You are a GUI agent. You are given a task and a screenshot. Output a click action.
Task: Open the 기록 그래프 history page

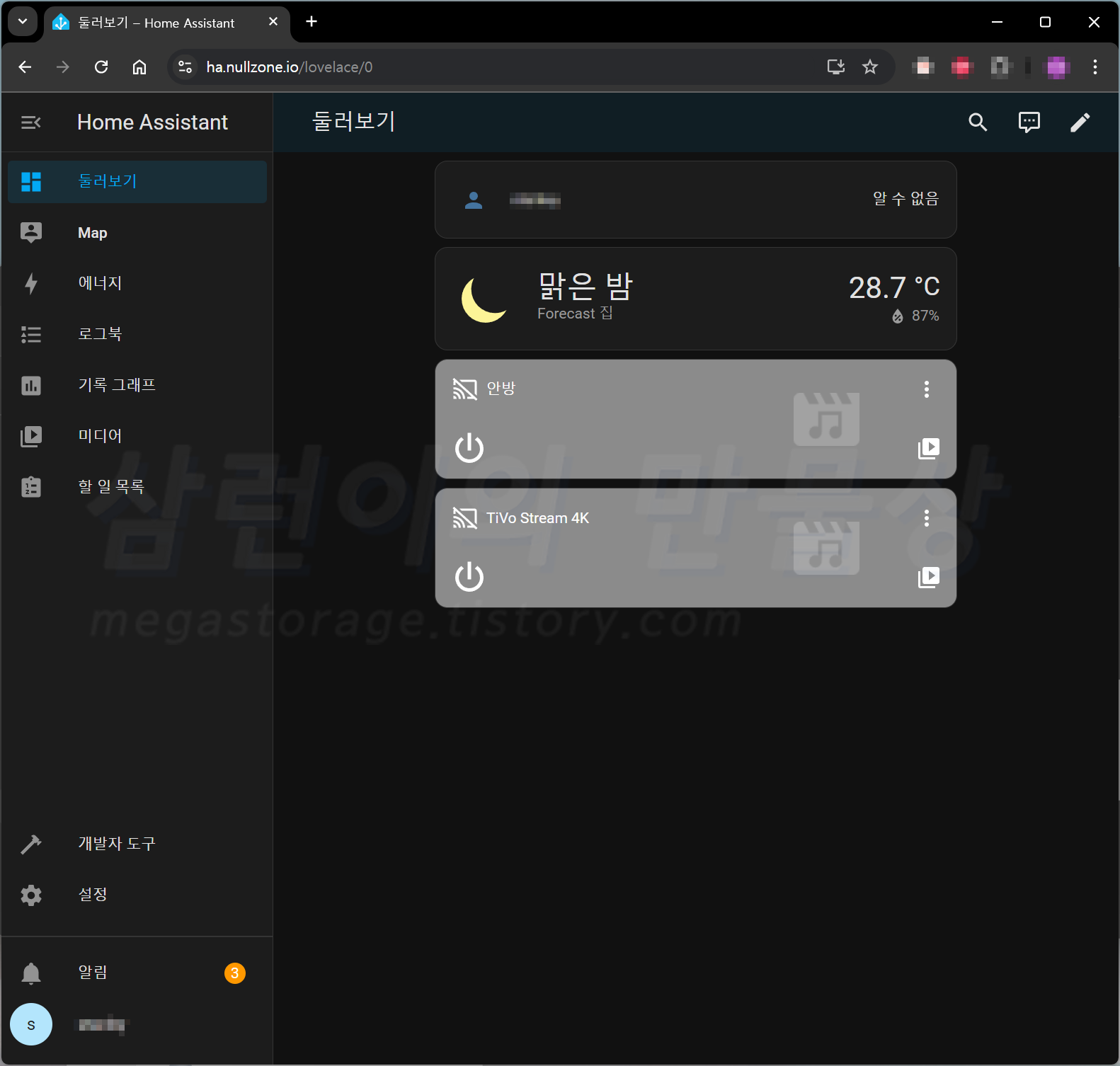point(137,386)
